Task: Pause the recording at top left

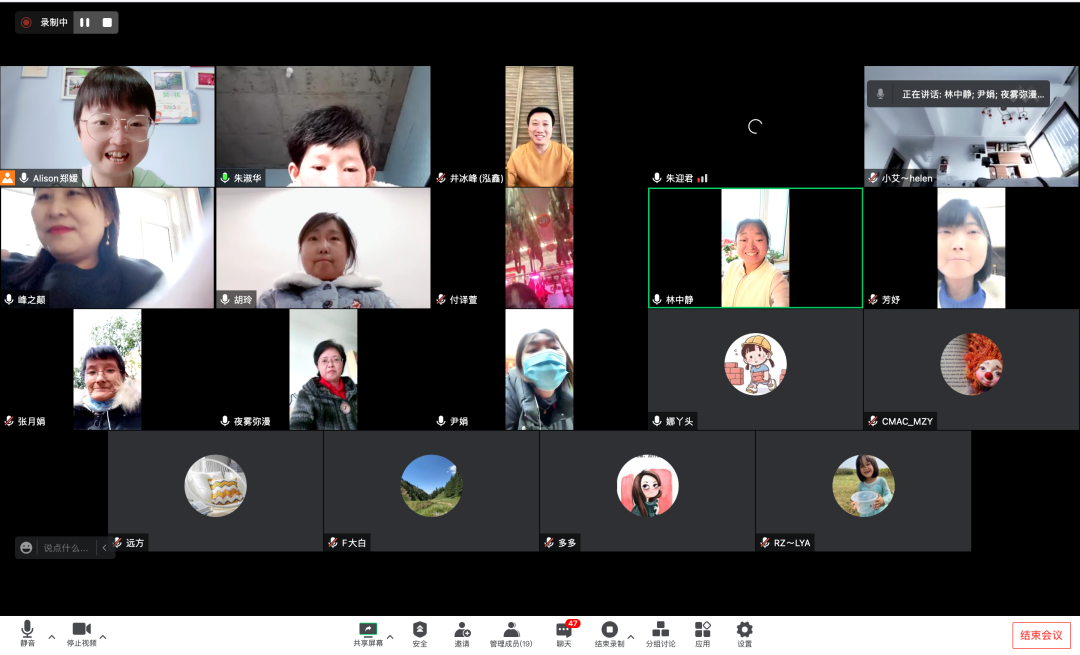Action: pyautogui.click(x=85, y=22)
